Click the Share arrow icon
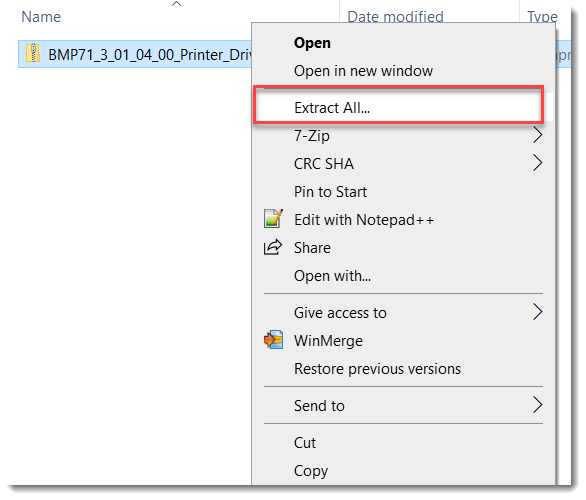The image size is (586, 500). click(x=273, y=247)
